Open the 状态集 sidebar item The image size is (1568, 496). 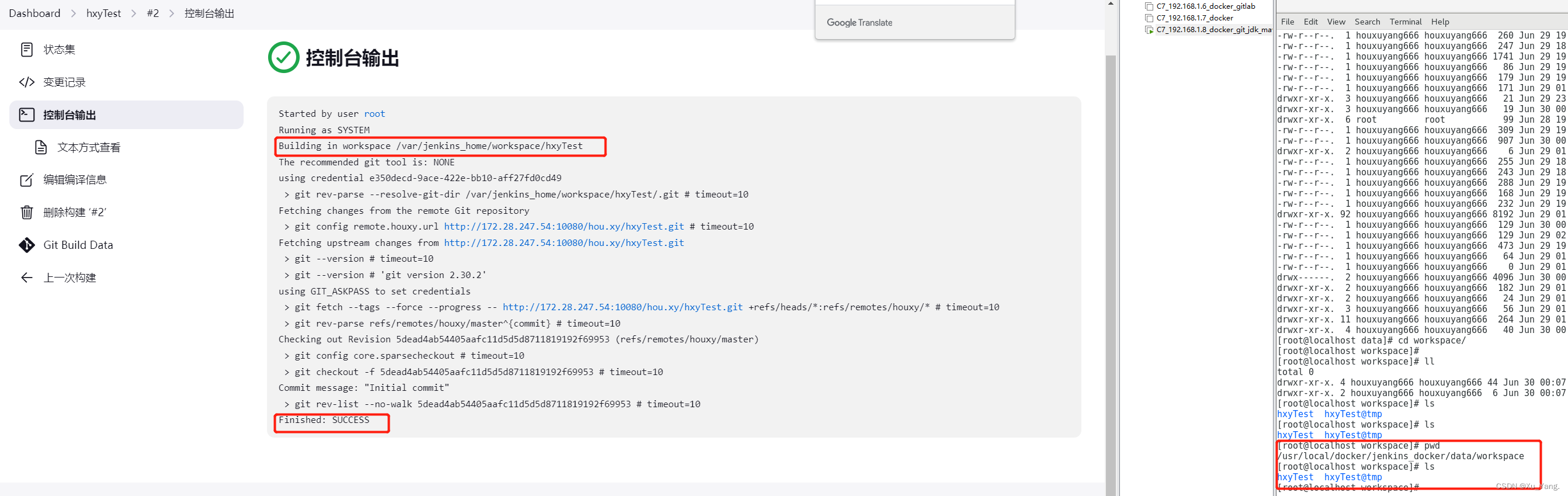coord(127,49)
